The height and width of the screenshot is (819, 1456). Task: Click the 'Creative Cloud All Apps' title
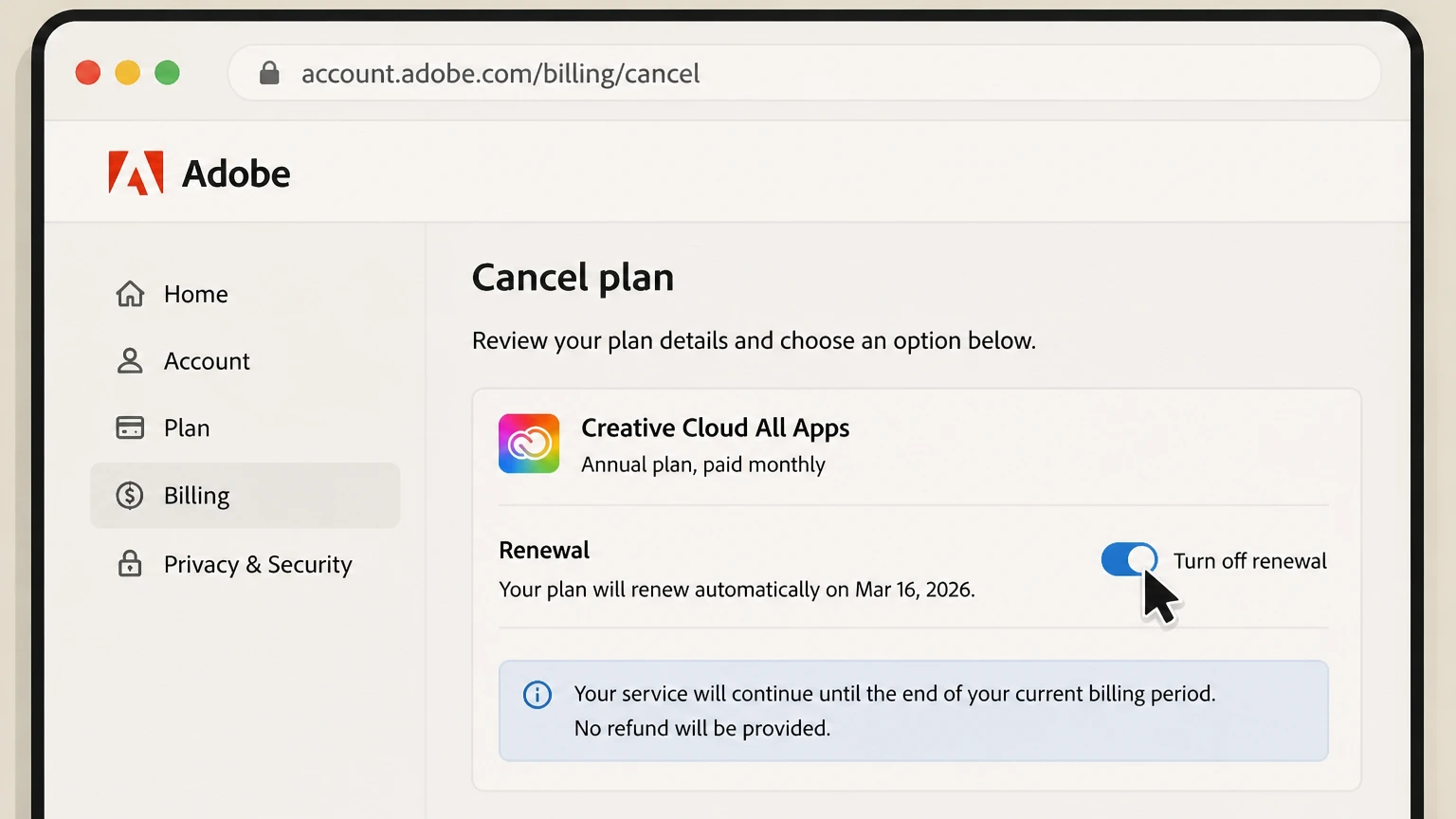point(715,428)
